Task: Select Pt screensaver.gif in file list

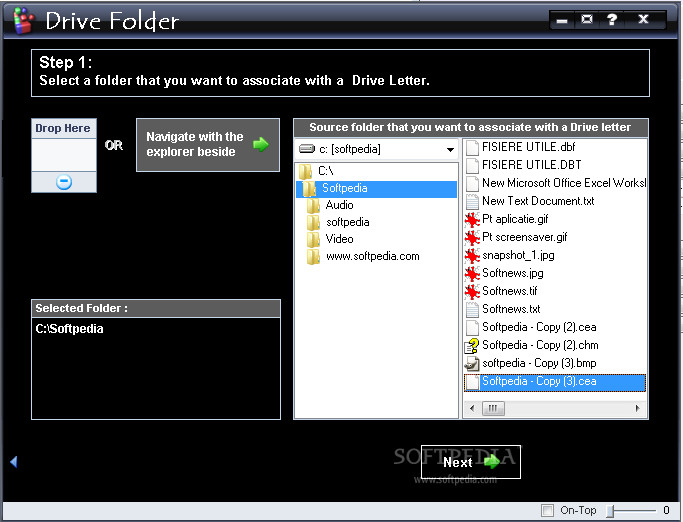Action: pos(524,237)
